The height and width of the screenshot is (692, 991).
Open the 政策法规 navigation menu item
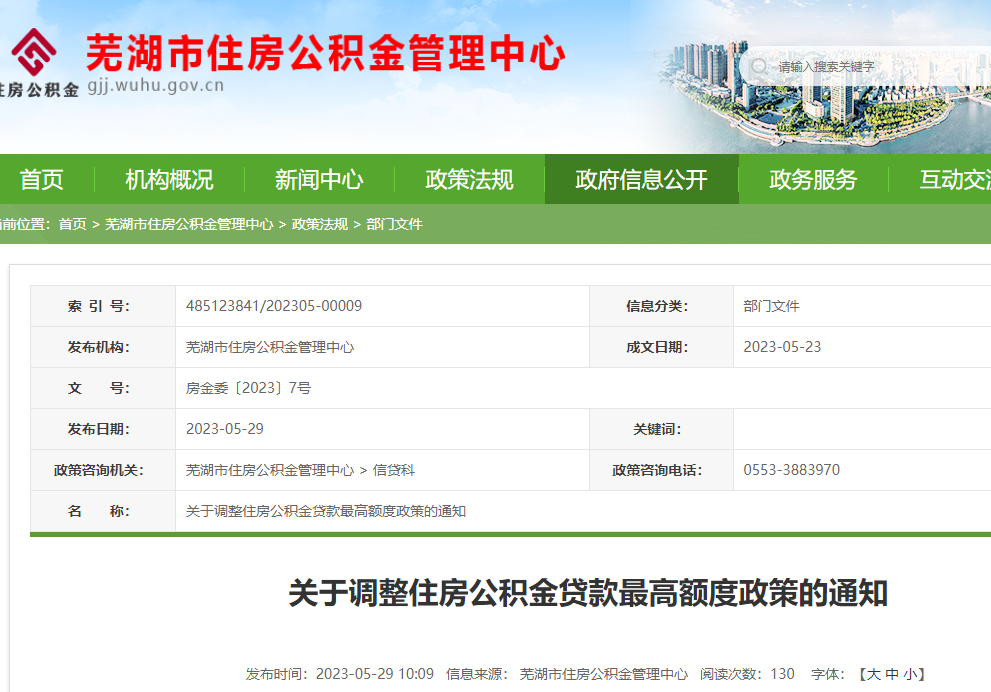[470, 179]
